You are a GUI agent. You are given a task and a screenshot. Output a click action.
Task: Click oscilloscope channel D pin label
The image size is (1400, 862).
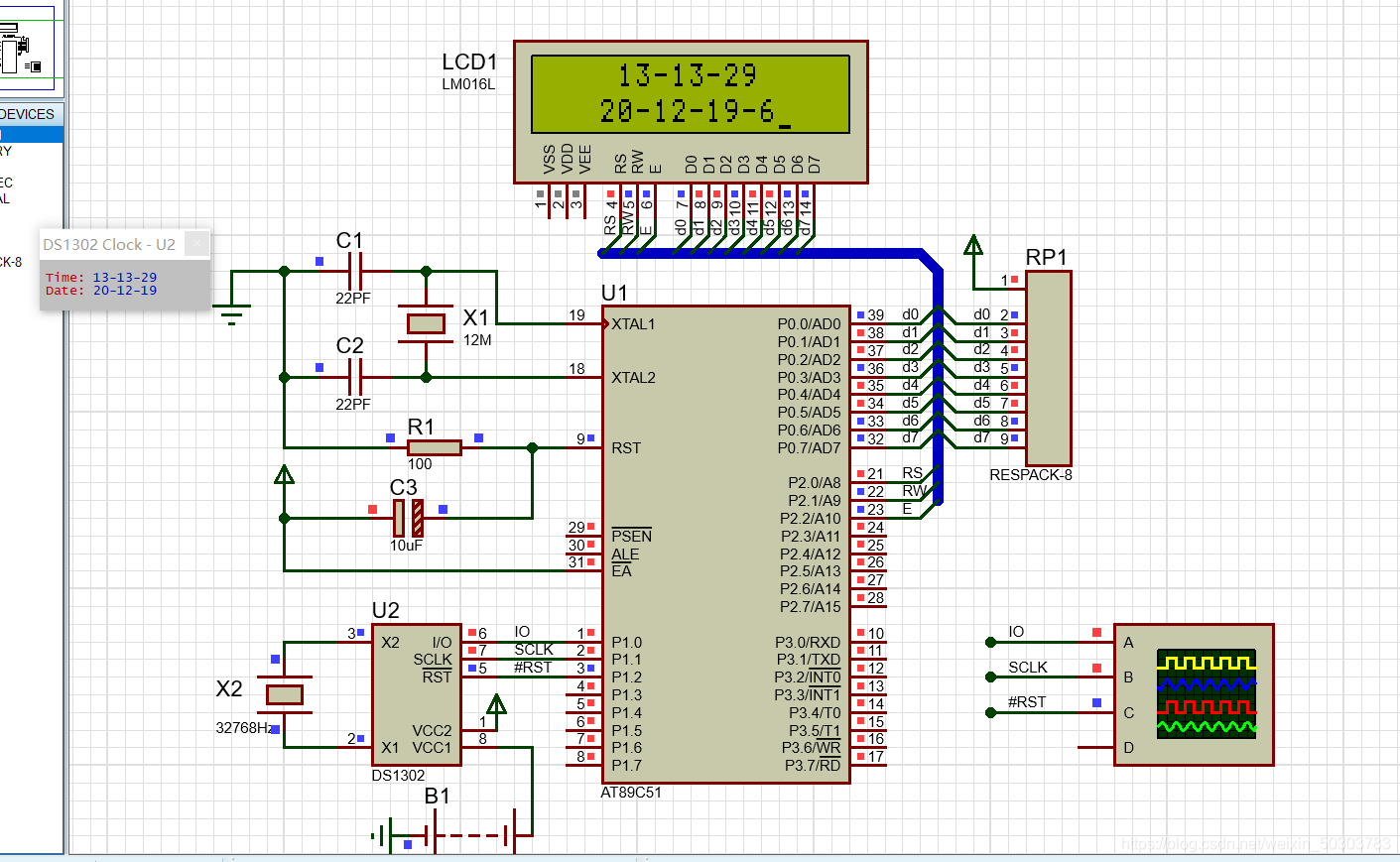(x=1128, y=748)
